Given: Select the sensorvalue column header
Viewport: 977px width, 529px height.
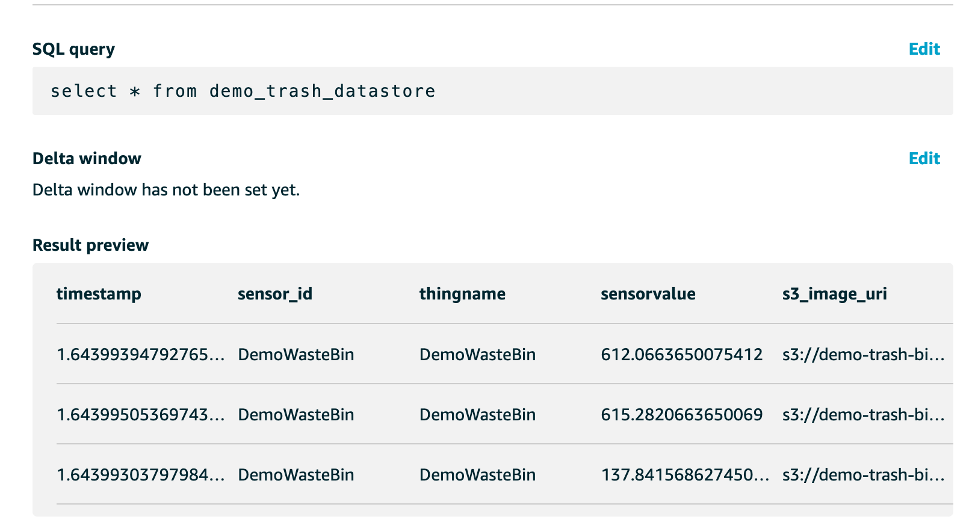Looking at the screenshot, I should click(x=648, y=294).
